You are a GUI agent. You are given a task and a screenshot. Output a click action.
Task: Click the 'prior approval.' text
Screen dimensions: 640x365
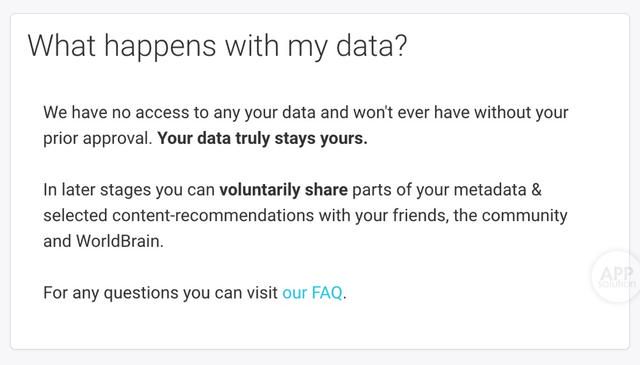coord(98,138)
